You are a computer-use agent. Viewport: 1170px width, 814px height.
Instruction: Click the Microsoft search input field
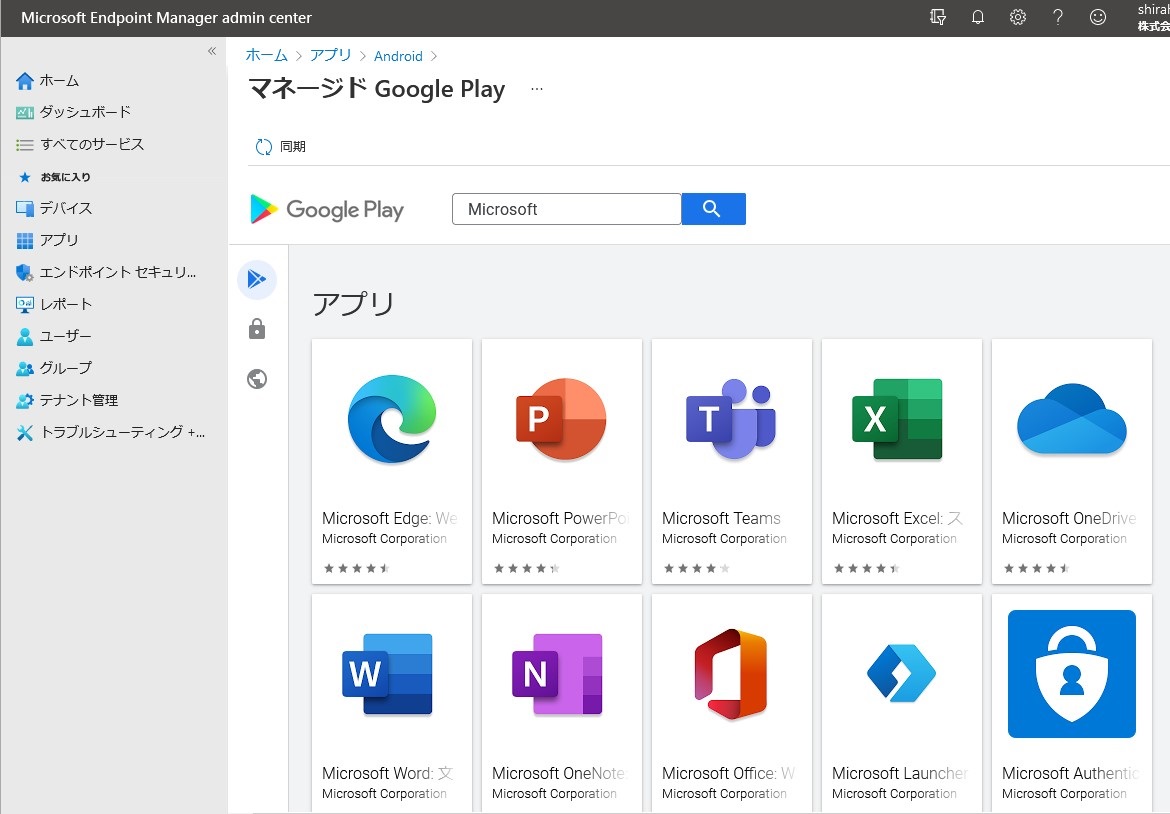566,209
